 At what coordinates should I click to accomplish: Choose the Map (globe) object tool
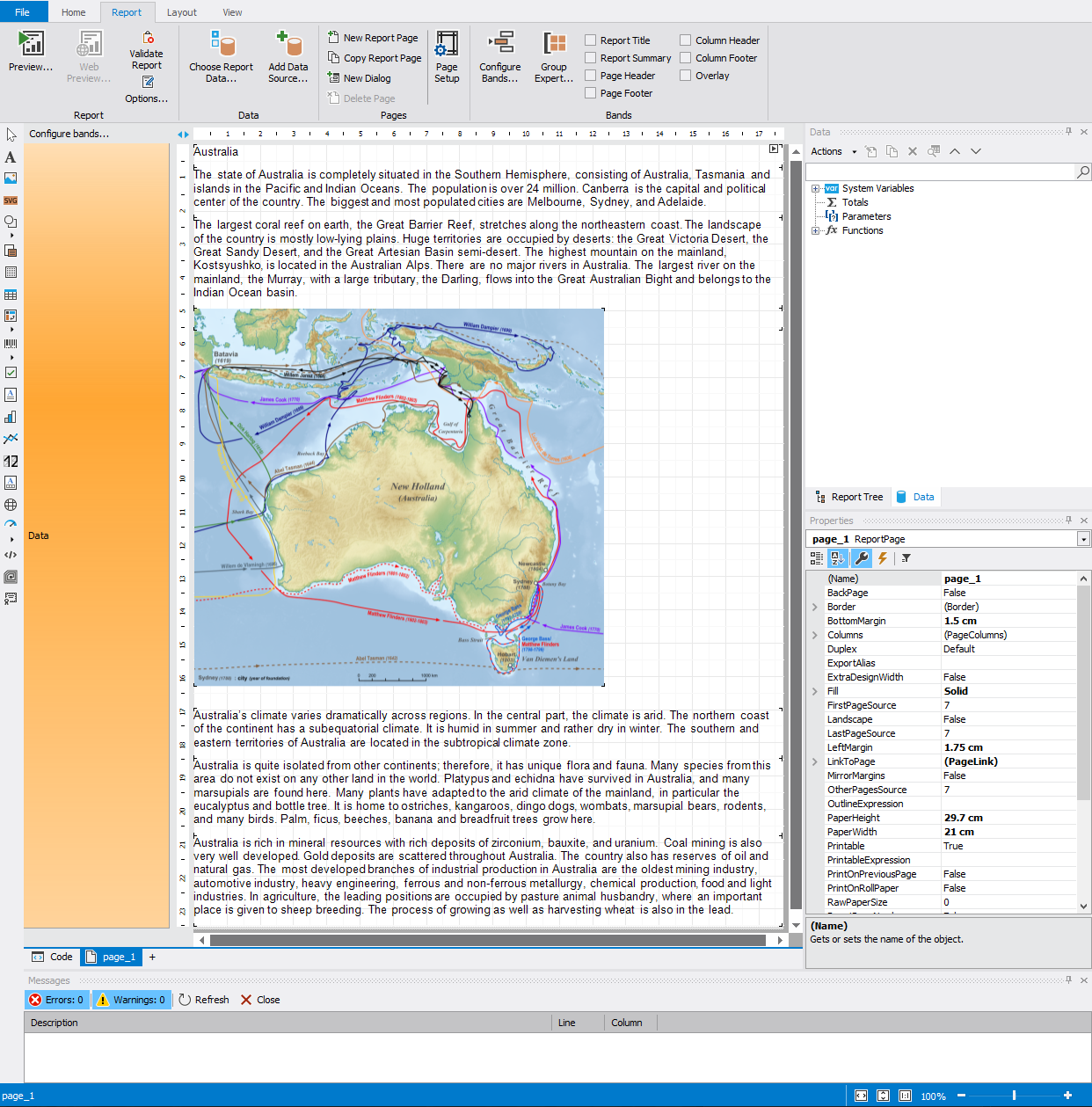click(x=11, y=505)
